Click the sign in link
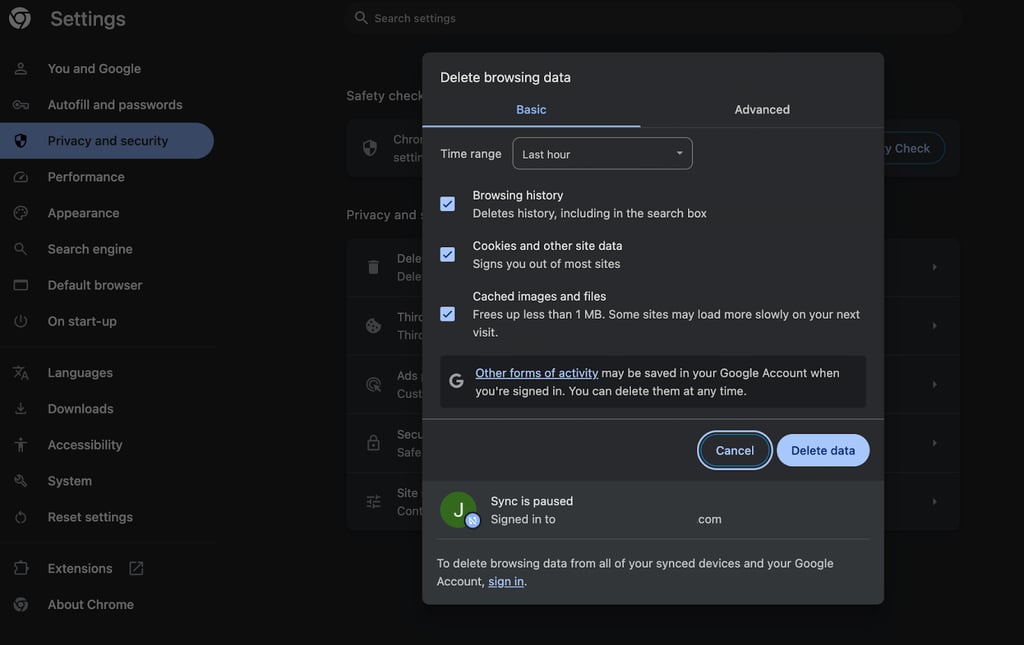Image resolution: width=1024 pixels, height=645 pixels. coord(506,581)
